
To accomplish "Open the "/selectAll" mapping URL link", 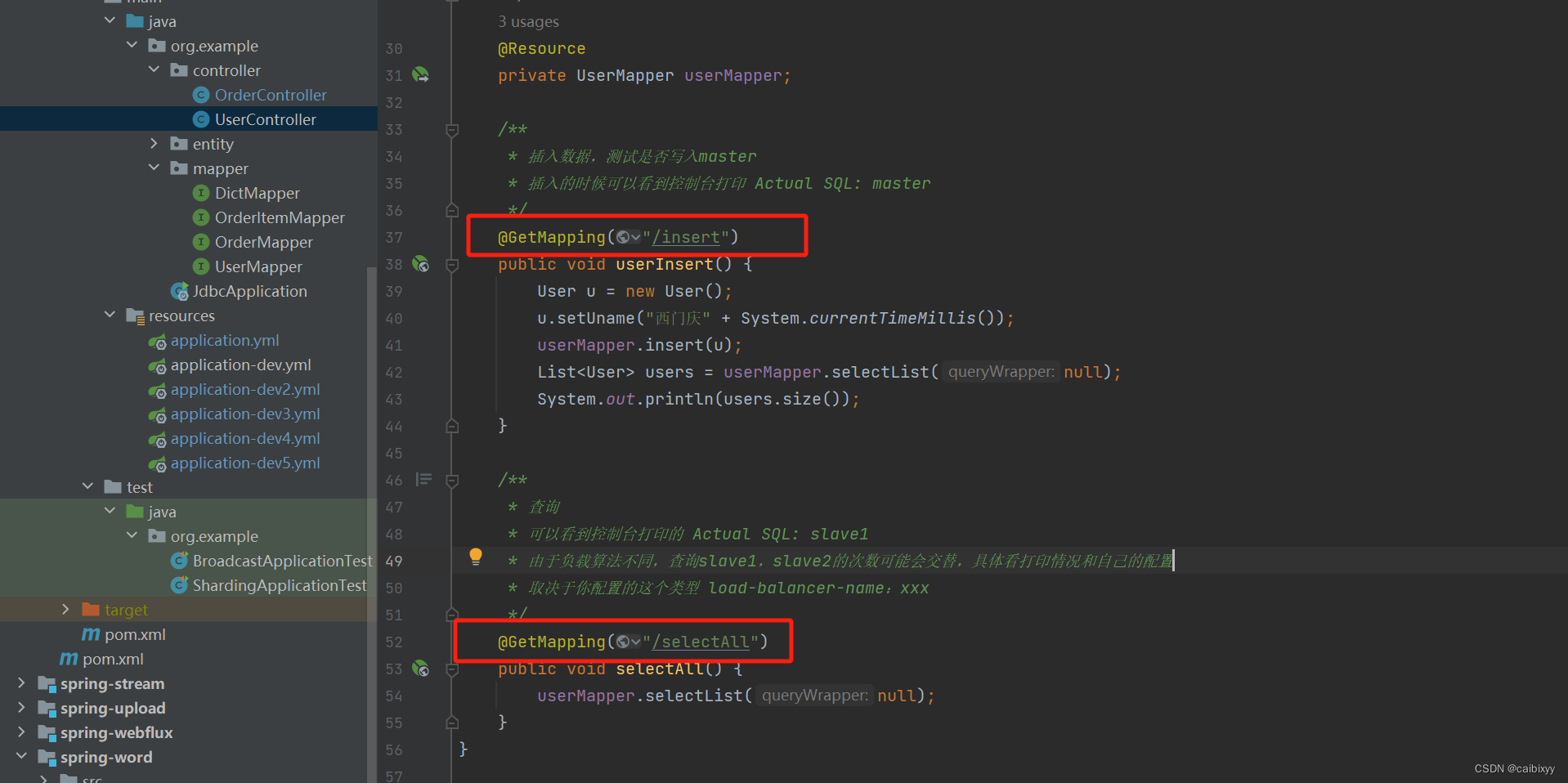I will pyautogui.click(x=701, y=642).
